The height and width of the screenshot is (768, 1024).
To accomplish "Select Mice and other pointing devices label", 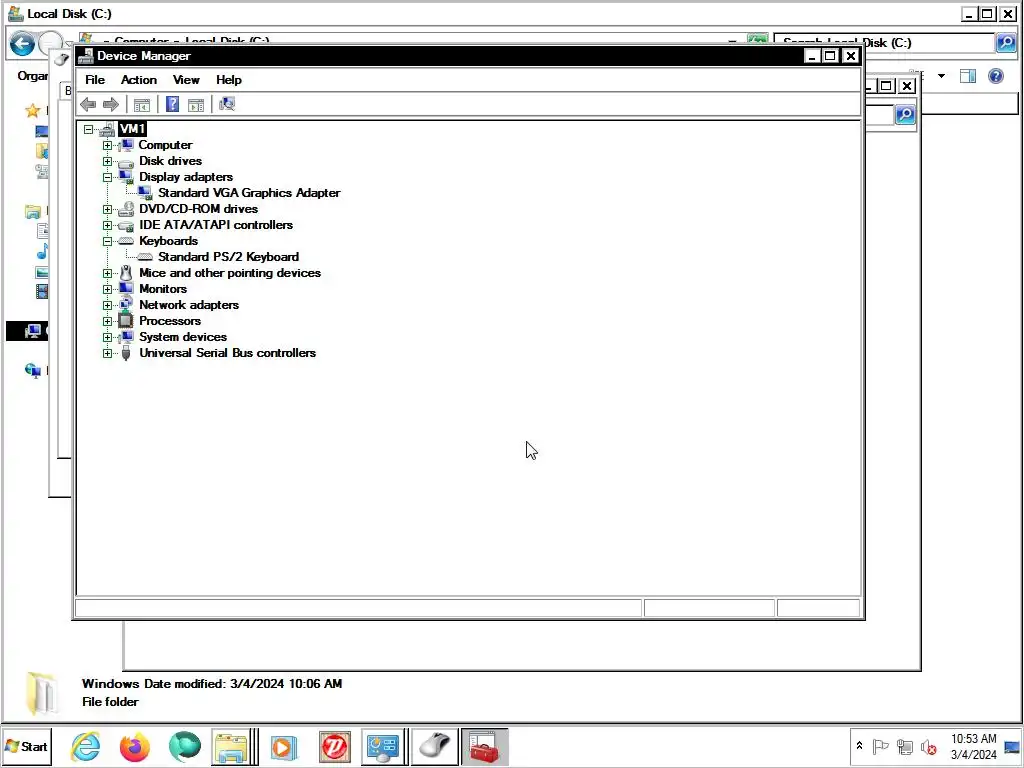I will pyautogui.click(x=230, y=273).
